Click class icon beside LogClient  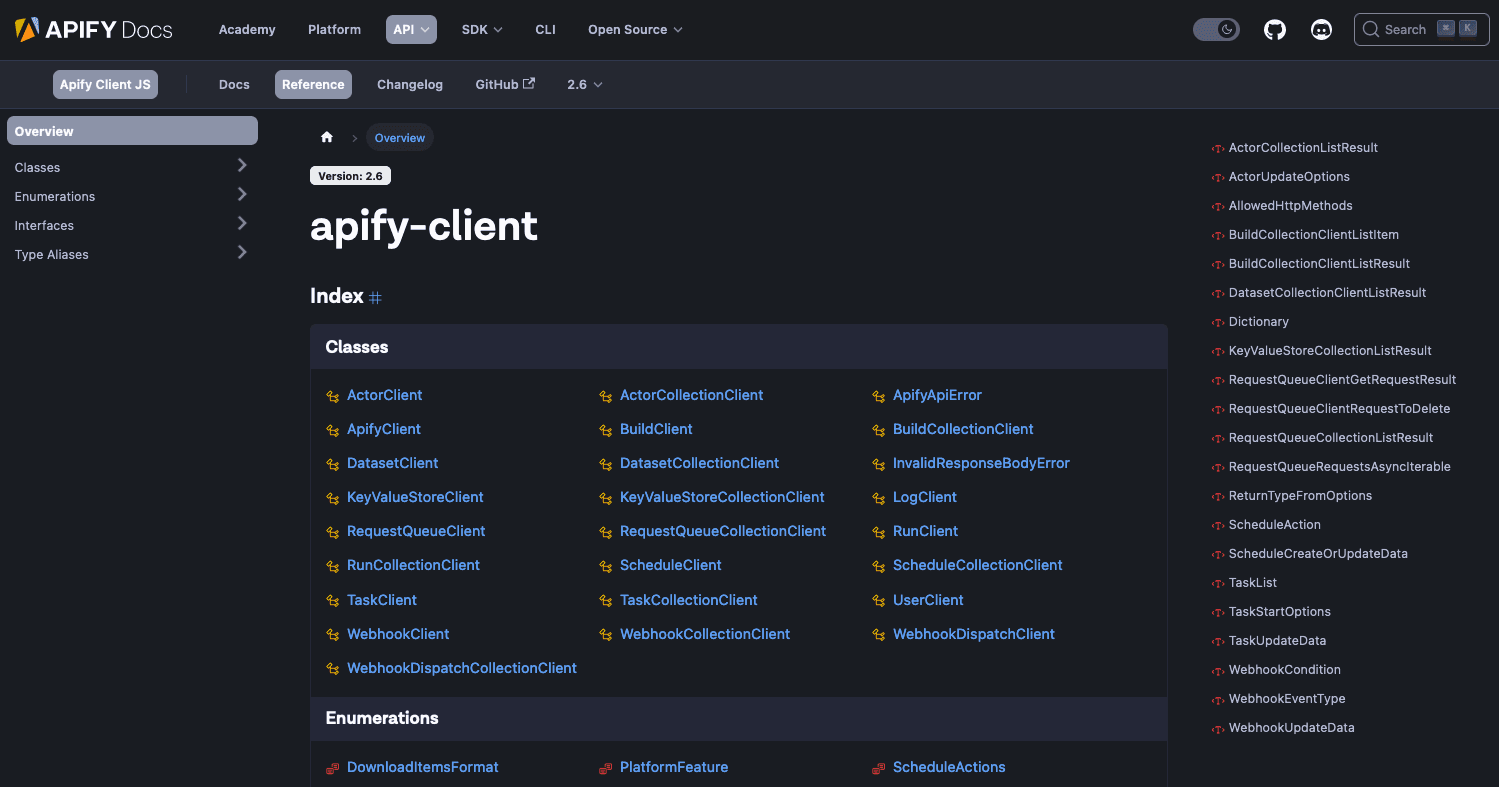(x=879, y=498)
